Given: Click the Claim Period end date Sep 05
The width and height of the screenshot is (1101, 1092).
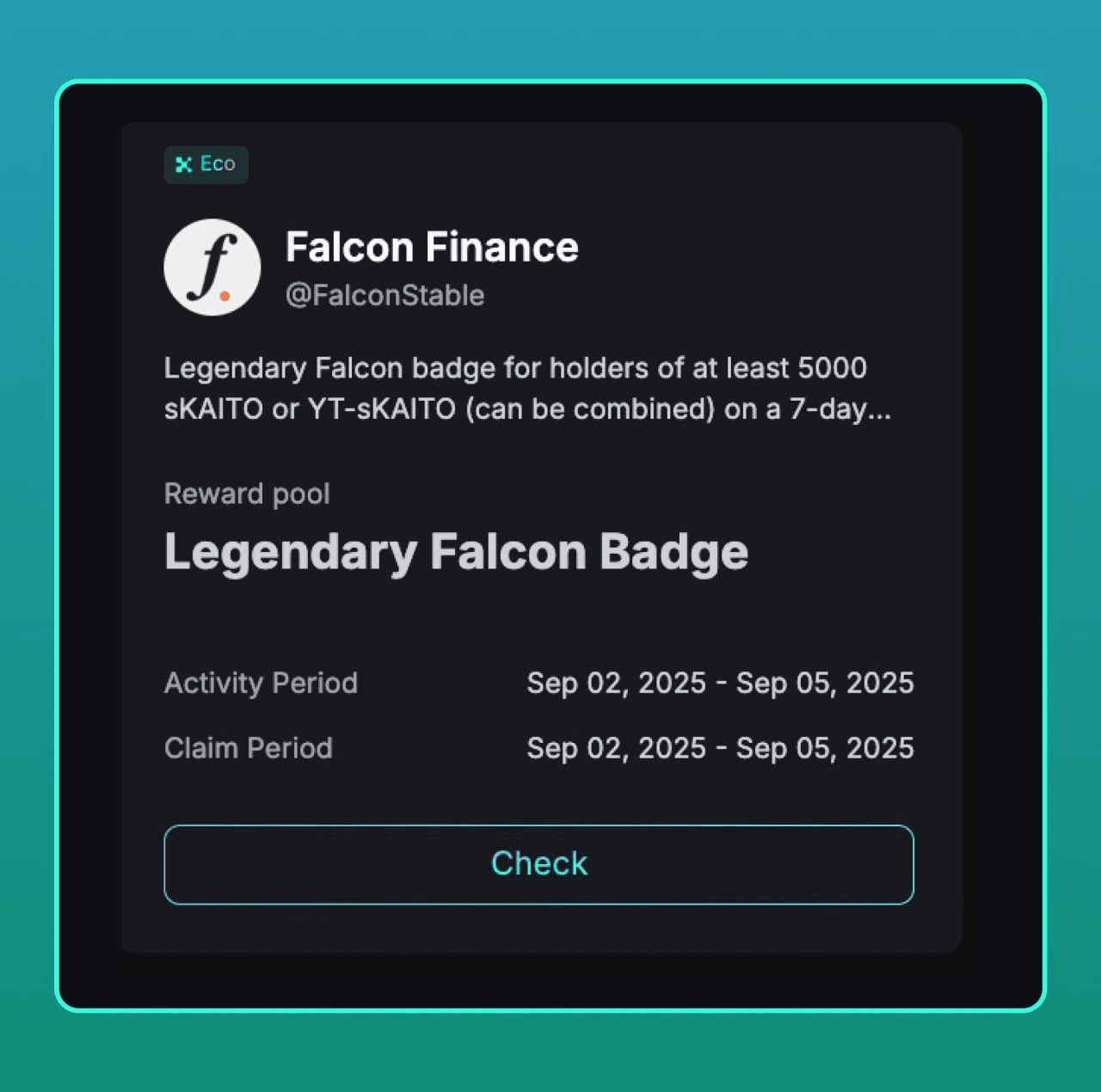Looking at the screenshot, I should [825, 748].
